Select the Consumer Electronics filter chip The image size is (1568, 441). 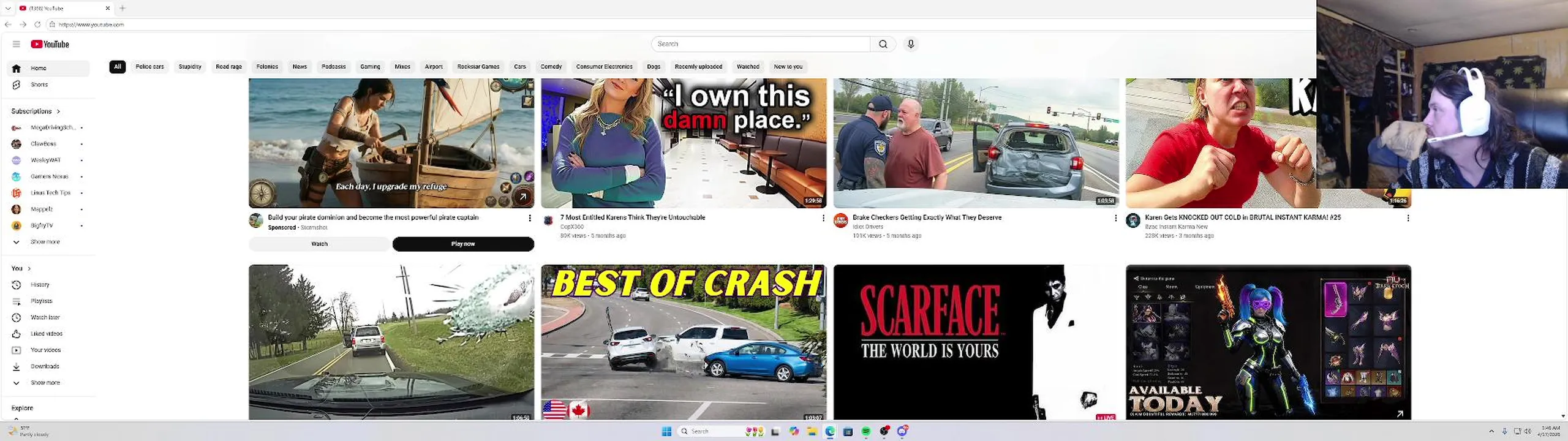pos(604,67)
